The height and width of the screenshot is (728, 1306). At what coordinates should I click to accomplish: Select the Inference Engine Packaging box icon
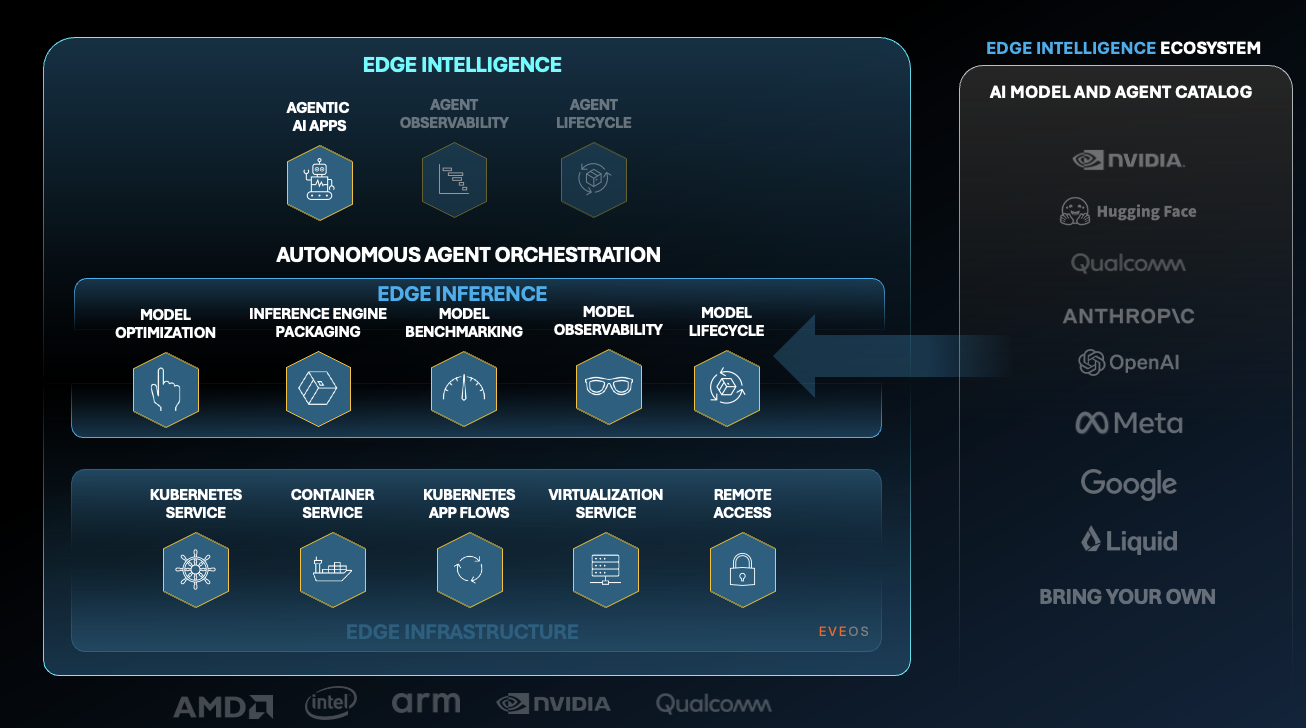[318, 389]
